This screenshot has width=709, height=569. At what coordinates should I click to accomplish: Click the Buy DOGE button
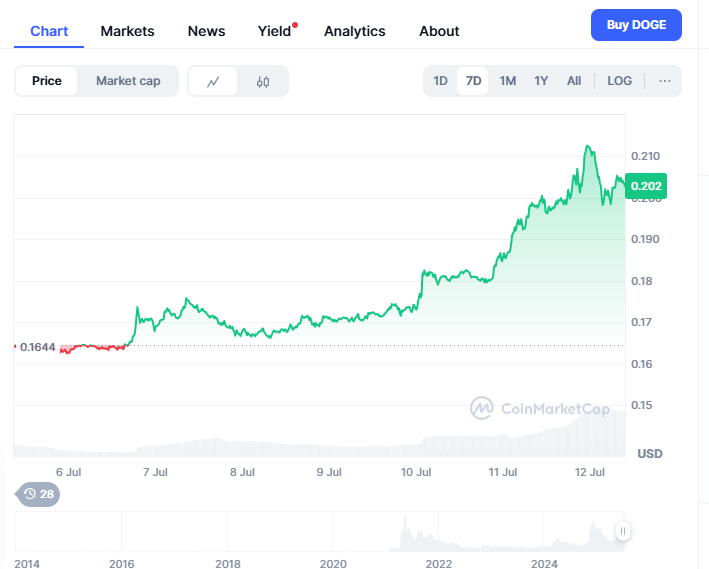636,25
